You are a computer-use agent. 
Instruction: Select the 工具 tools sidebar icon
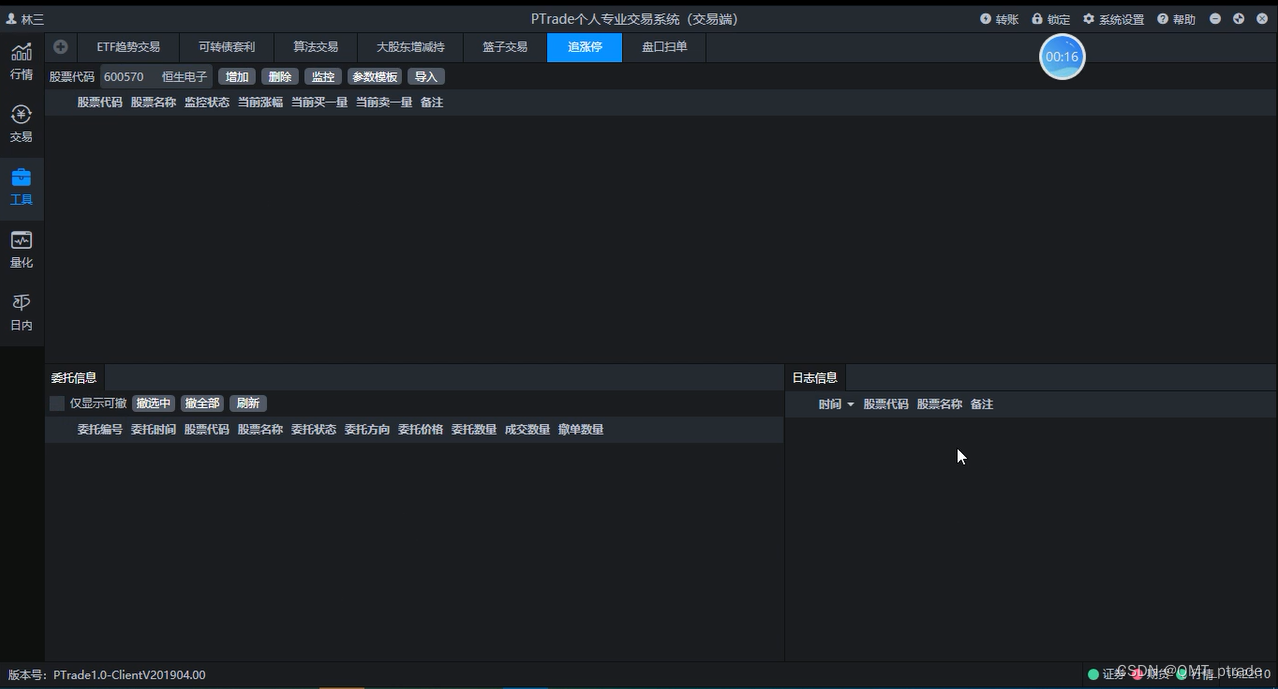pos(21,178)
